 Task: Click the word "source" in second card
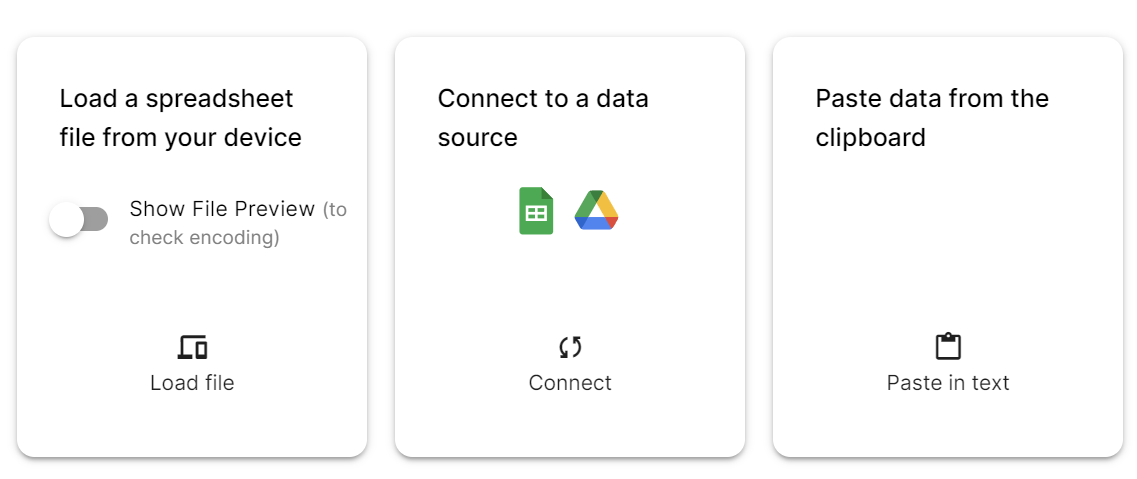[478, 137]
